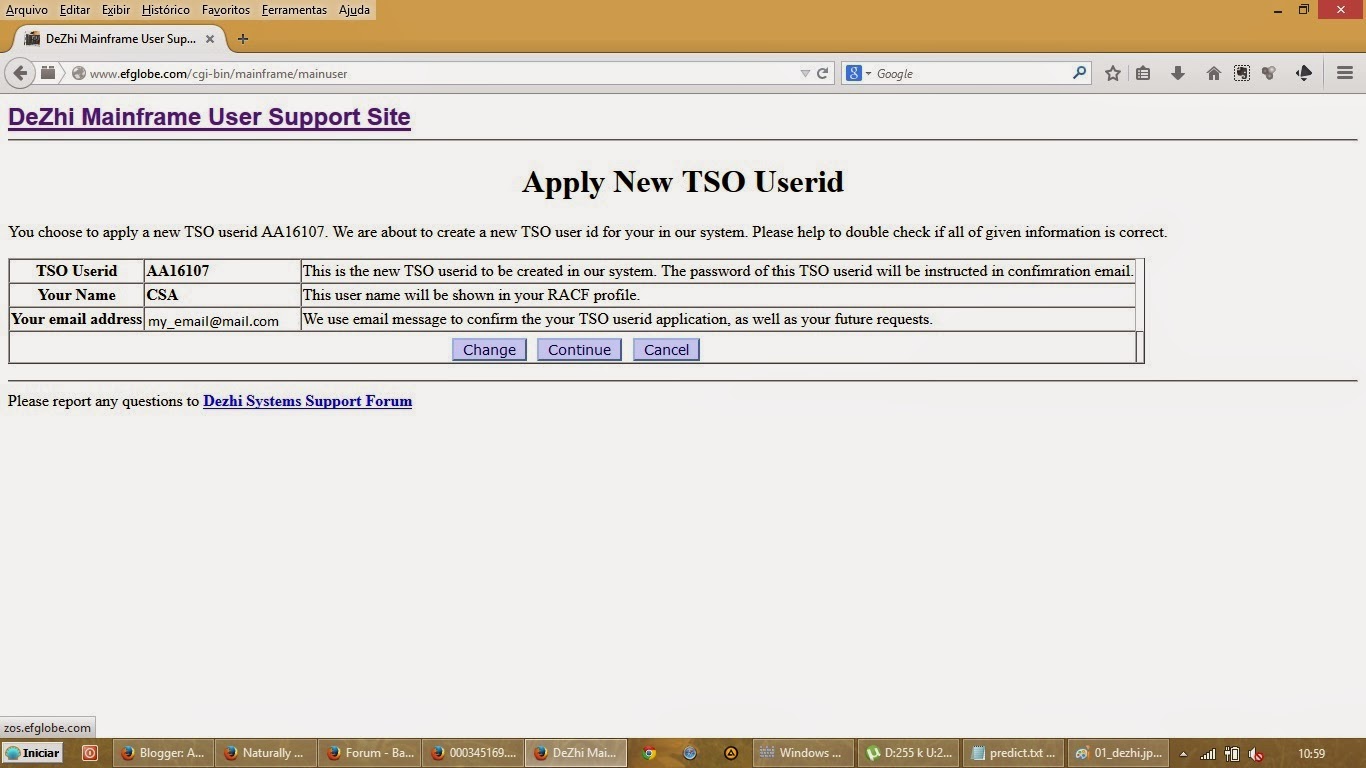Open a new tab with plus button
Viewport: 1366px width, 768px height.
coord(243,39)
